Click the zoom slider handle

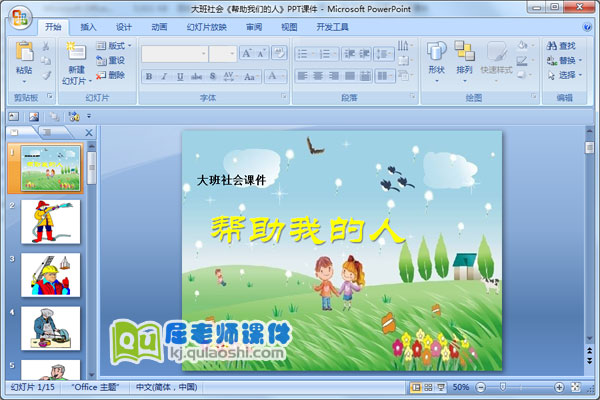click(503, 387)
